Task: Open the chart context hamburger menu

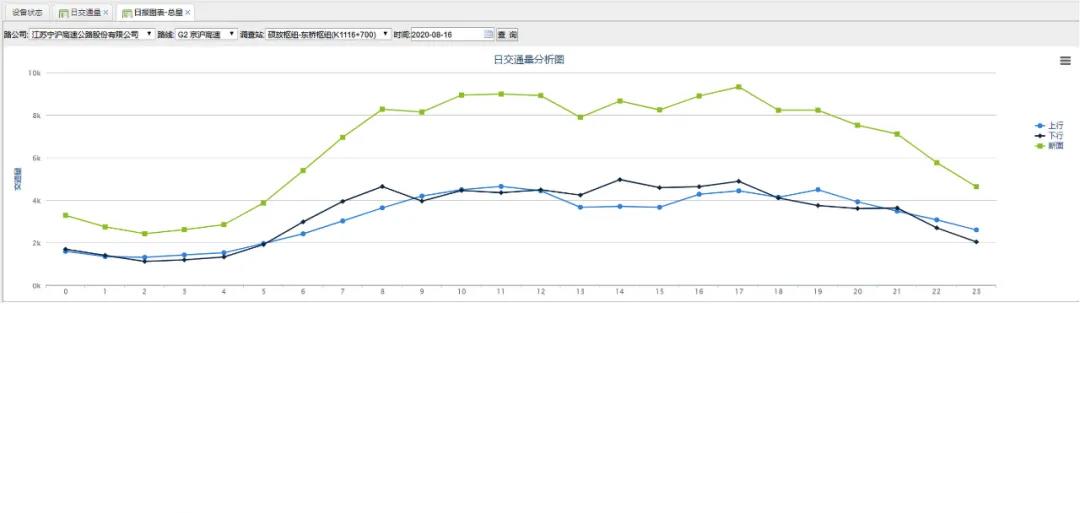Action: 1065,61
